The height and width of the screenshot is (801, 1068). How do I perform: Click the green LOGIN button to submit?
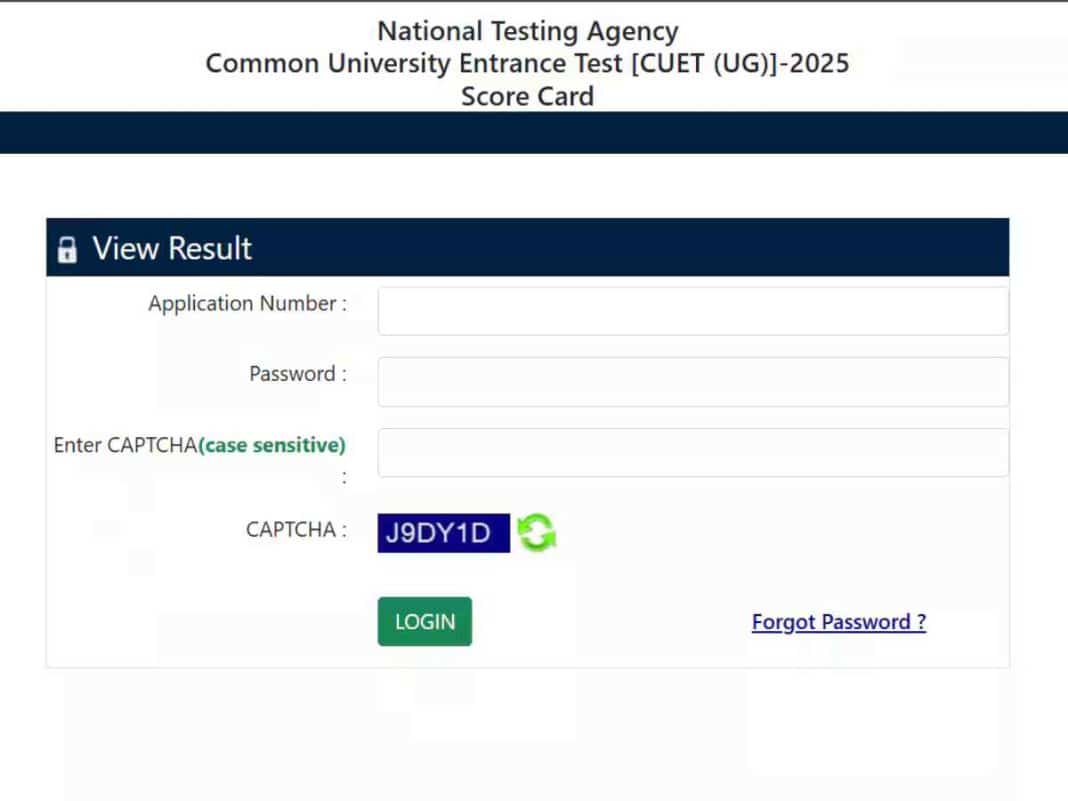[x=424, y=621]
